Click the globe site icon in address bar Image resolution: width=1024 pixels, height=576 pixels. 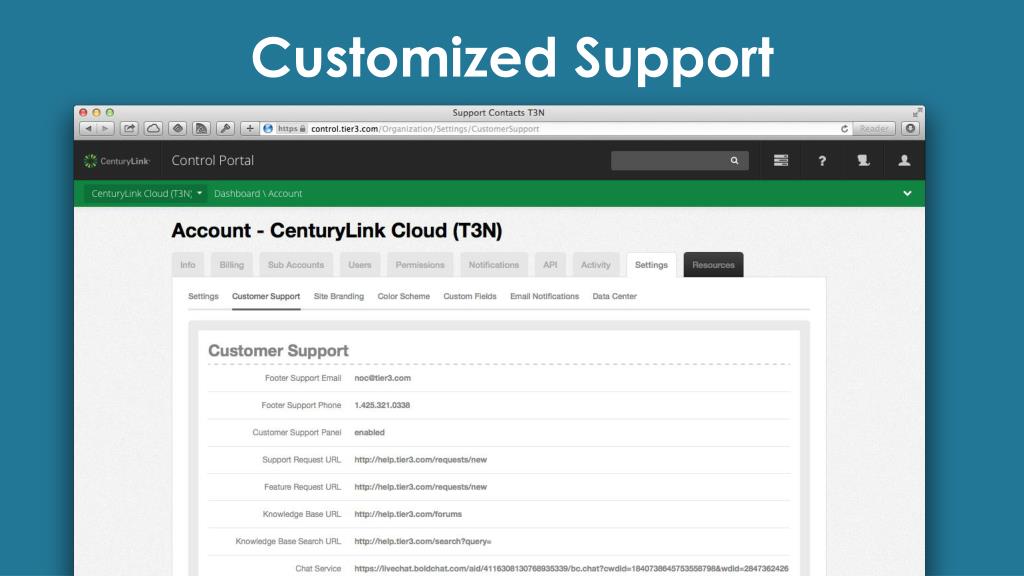pos(268,129)
